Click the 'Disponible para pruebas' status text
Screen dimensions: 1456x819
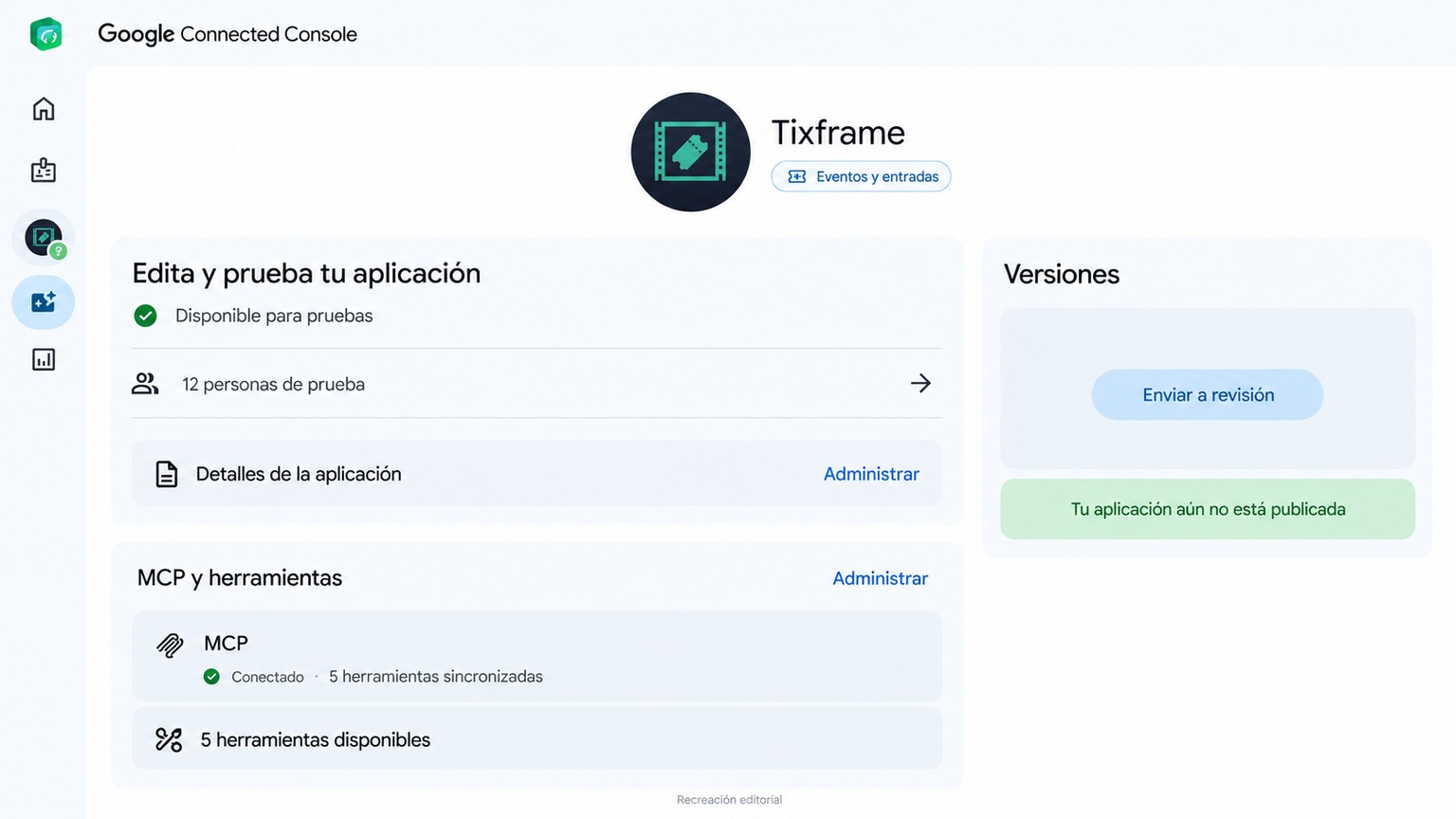[x=274, y=316]
